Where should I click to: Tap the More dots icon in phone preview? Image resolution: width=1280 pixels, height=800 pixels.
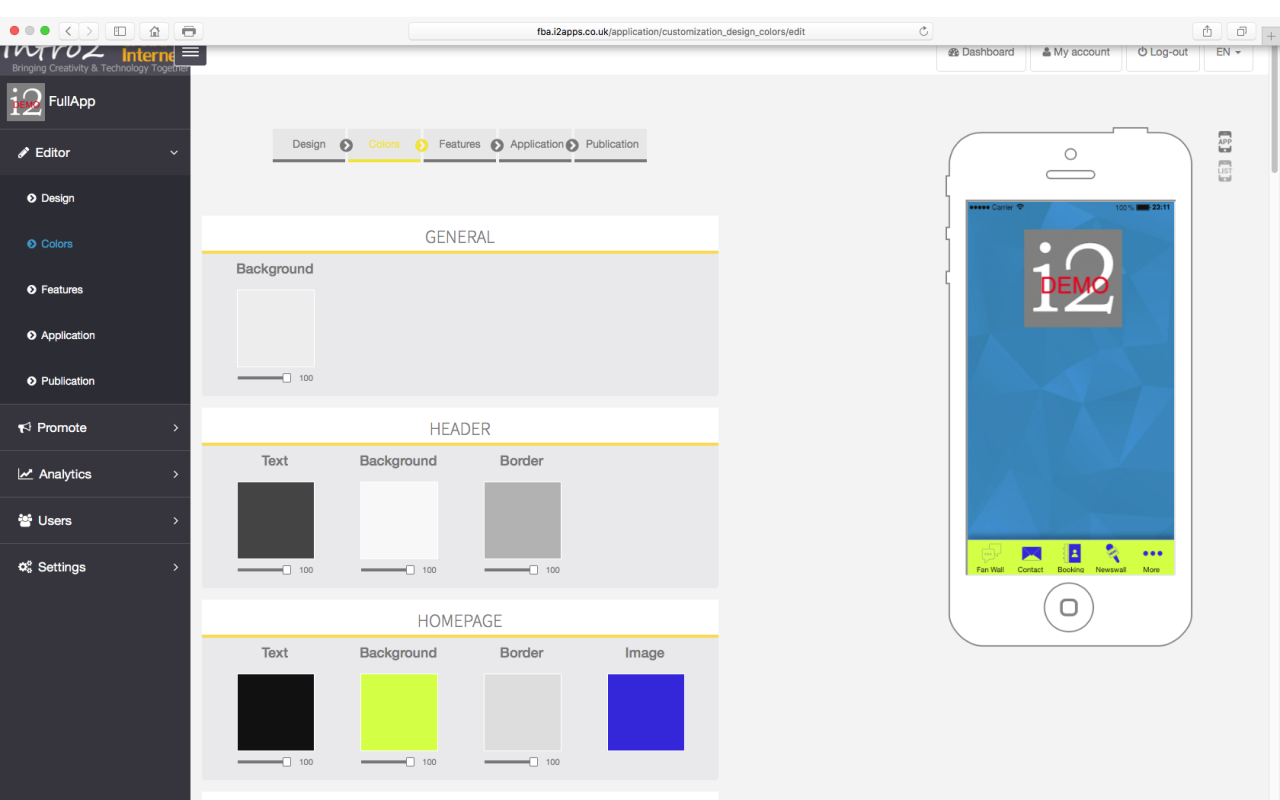click(x=1152, y=554)
